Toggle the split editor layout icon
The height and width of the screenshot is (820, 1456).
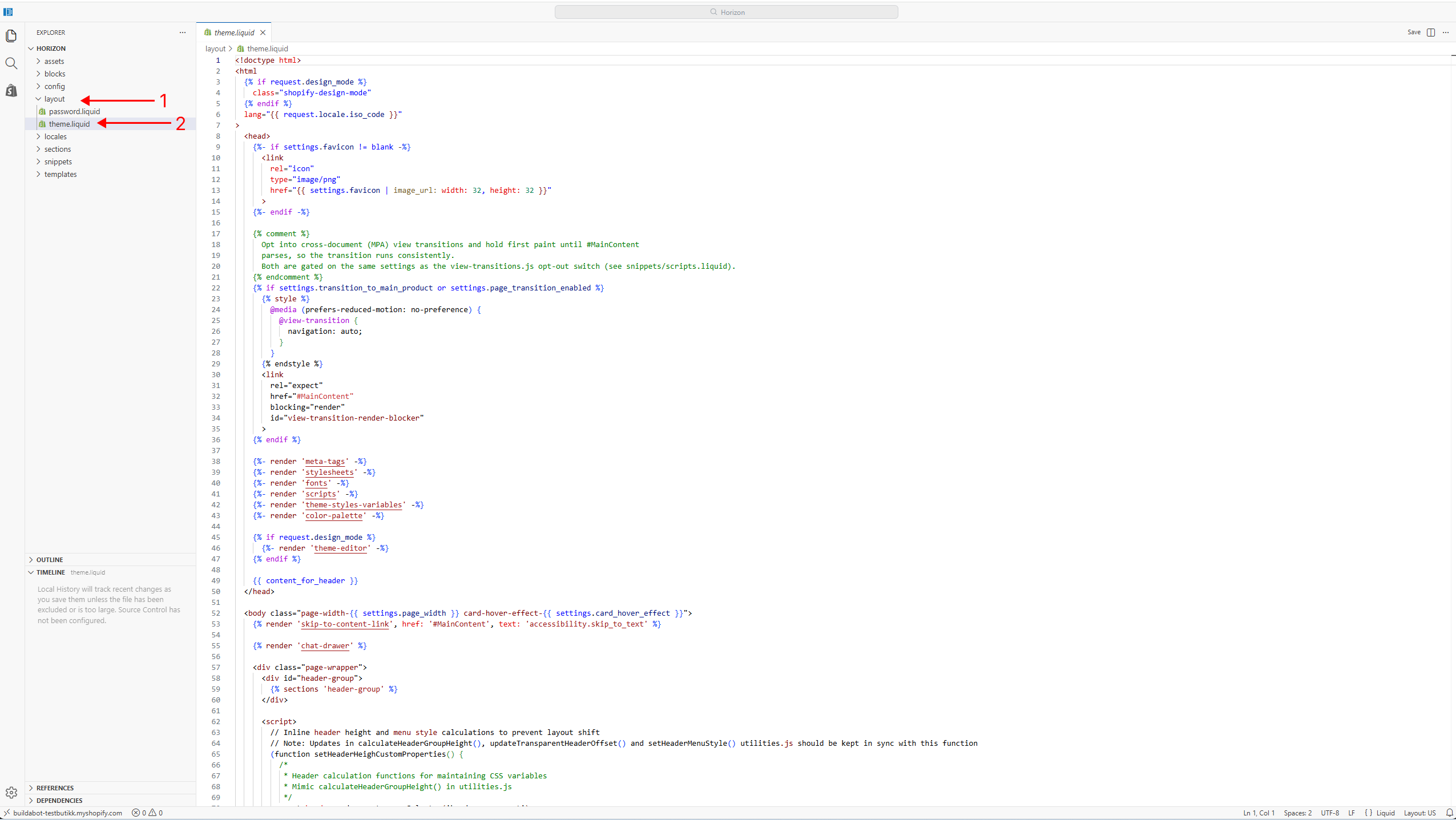click(1431, 33)
